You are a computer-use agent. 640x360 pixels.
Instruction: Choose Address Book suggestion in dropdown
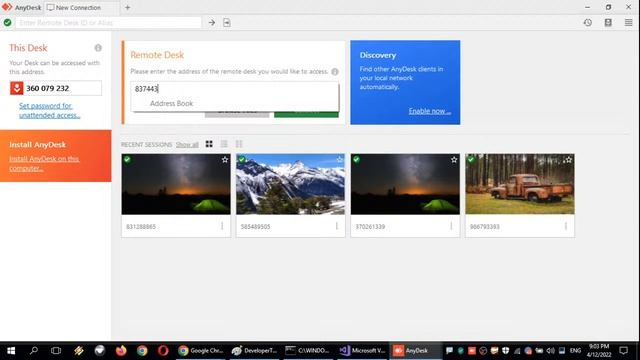(x=171, y=104)
